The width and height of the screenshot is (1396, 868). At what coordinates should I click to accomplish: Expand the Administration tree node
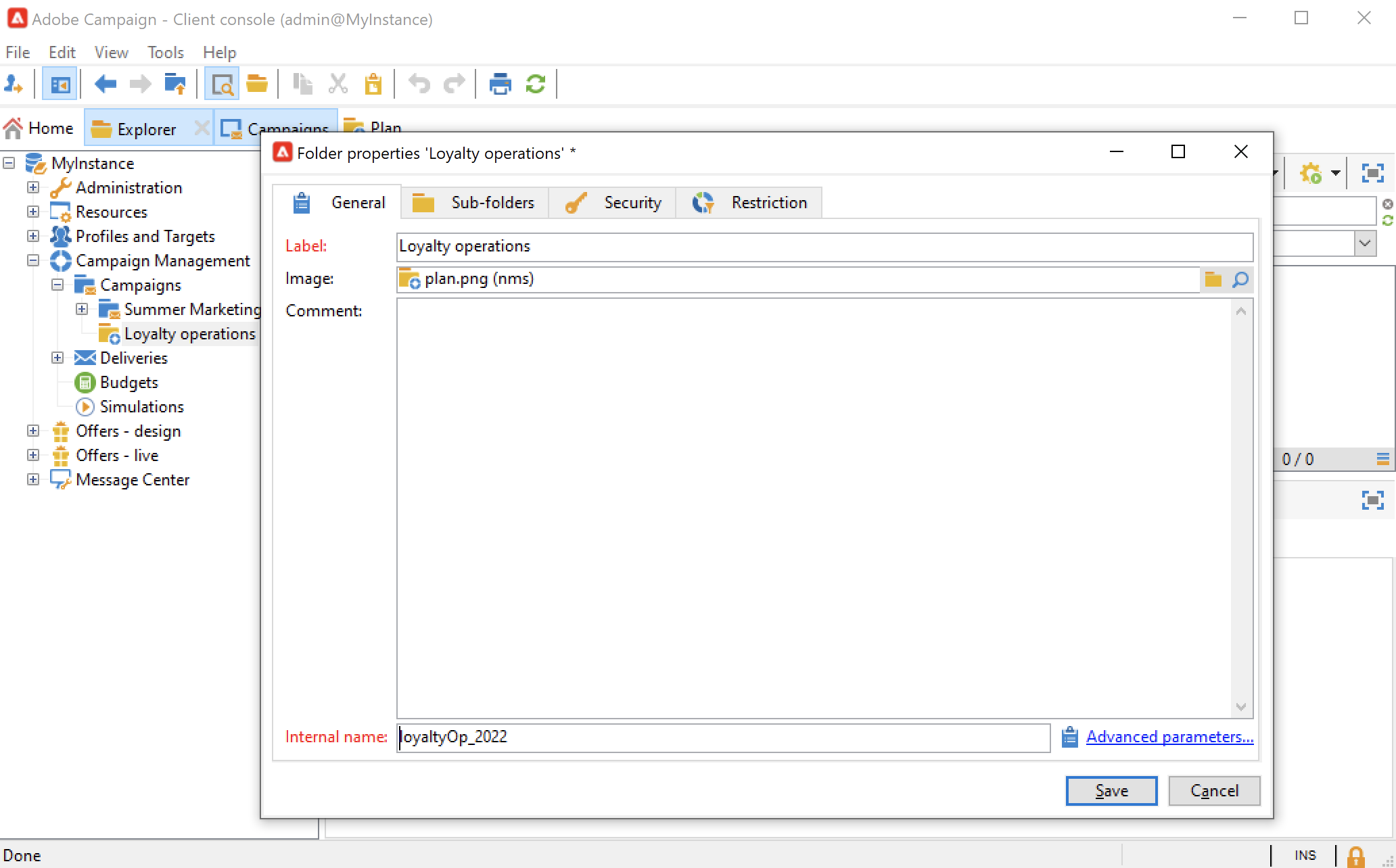point(32,187)
